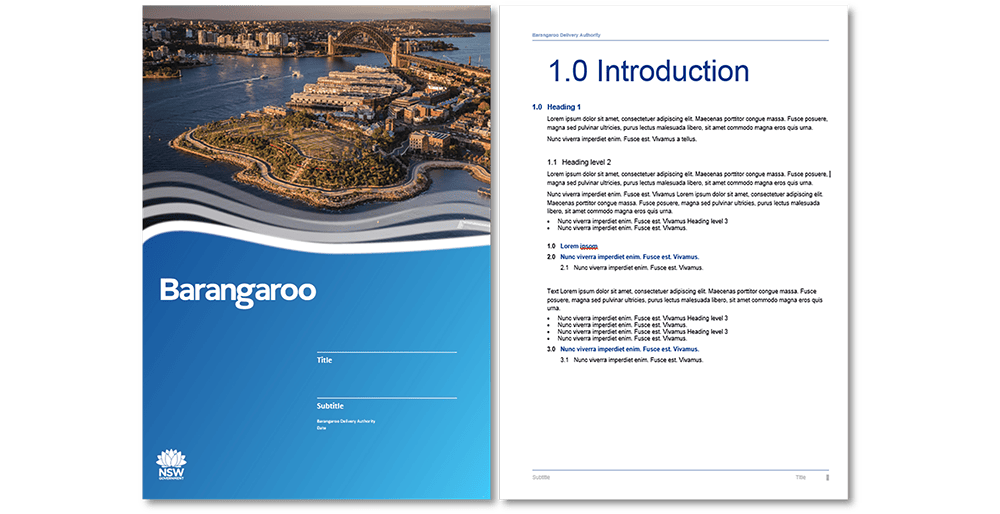
Task: Select the 3.0 Nunc viverra numbered heading
Action: pyautogui.click(x=623, y=349)
